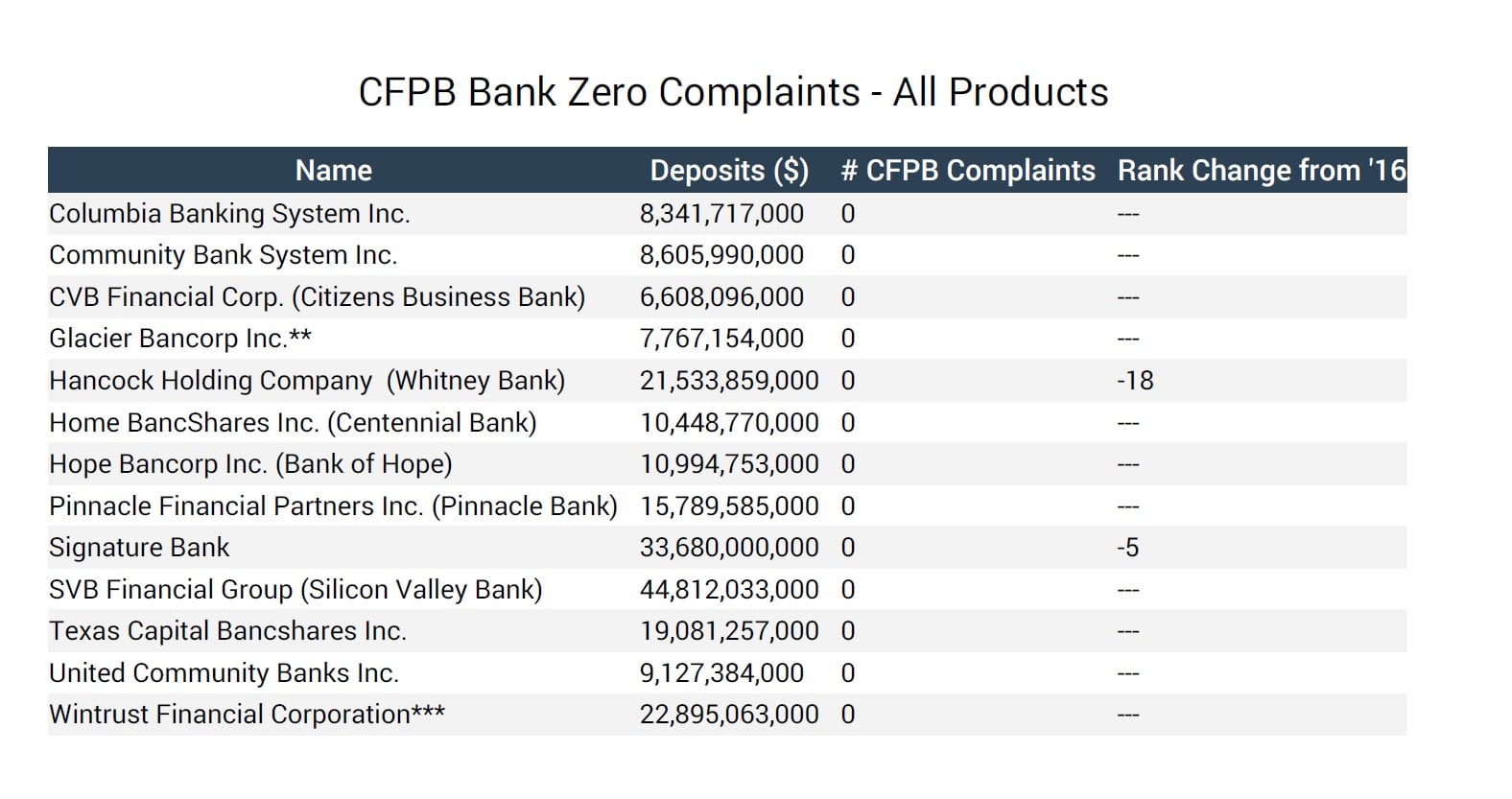This screenshot has width=1512, height=799.
Task: Select the Signature Bank name cell
Action: 139,548
